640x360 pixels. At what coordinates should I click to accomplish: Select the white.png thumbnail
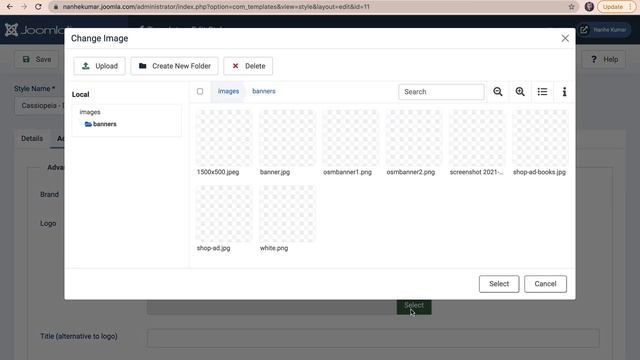(x=287, y=213)
